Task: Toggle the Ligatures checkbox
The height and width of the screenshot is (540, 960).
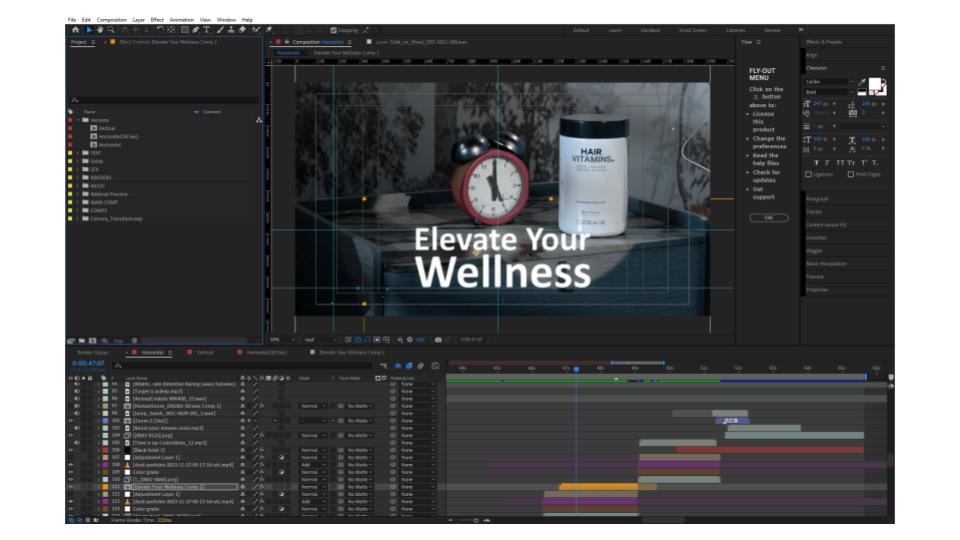Action: pos(809,174)
